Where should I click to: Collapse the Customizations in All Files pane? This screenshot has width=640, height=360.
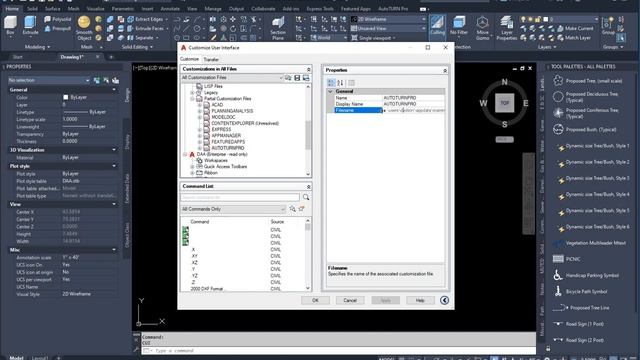tap(309, 69)
